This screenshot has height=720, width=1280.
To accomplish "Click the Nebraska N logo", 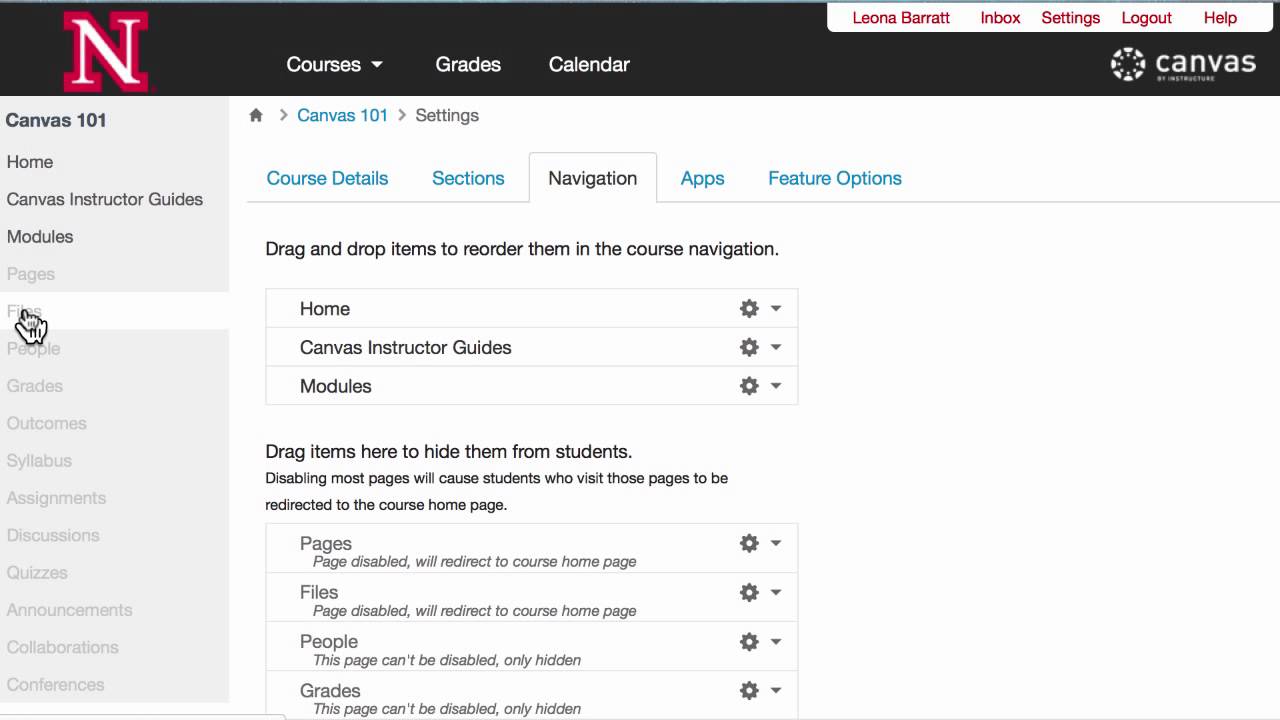I will (x=105, y=52).
